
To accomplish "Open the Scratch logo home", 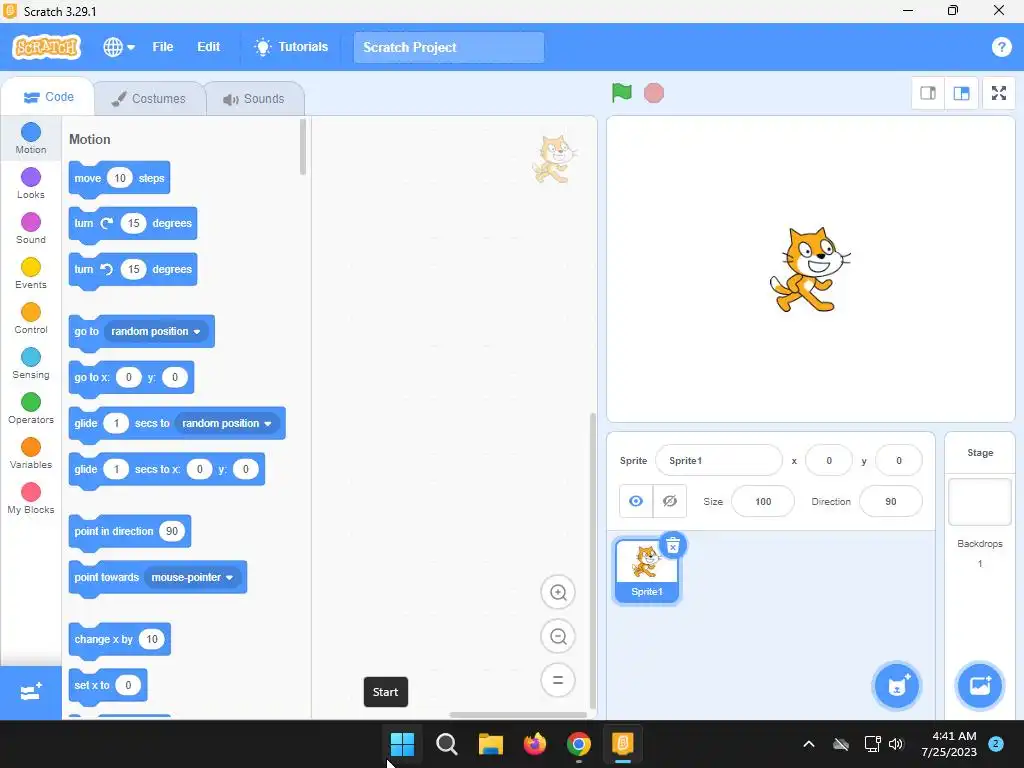I will pyautogui.click(x=46, y=47).
